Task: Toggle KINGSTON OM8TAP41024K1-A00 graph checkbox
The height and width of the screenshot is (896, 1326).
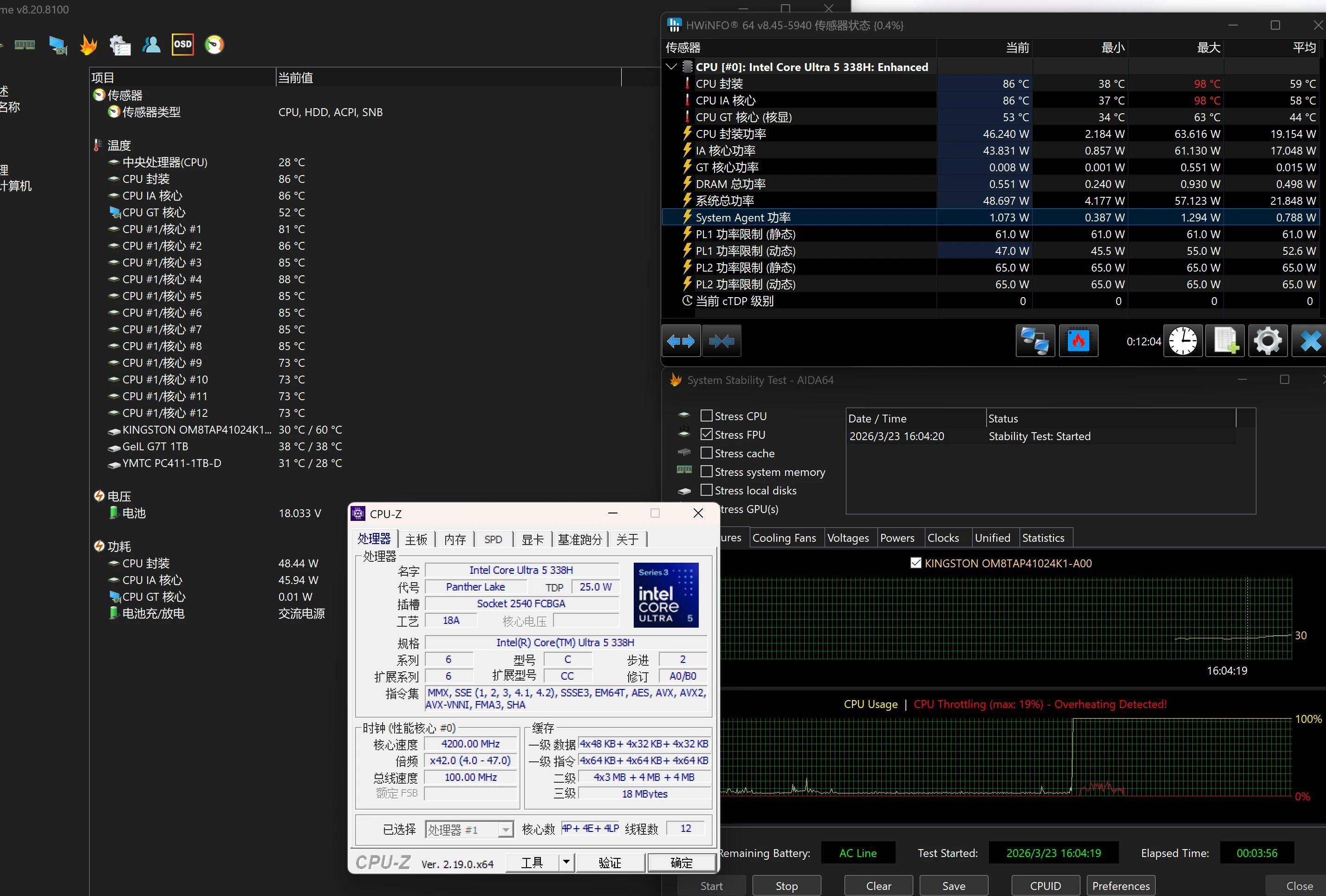Action: pyautogui.click(x=916, y=563)
